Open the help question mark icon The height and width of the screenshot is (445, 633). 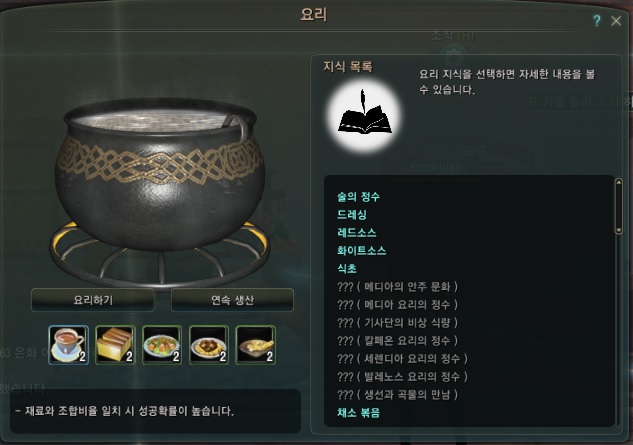click(x=597, y=21)
